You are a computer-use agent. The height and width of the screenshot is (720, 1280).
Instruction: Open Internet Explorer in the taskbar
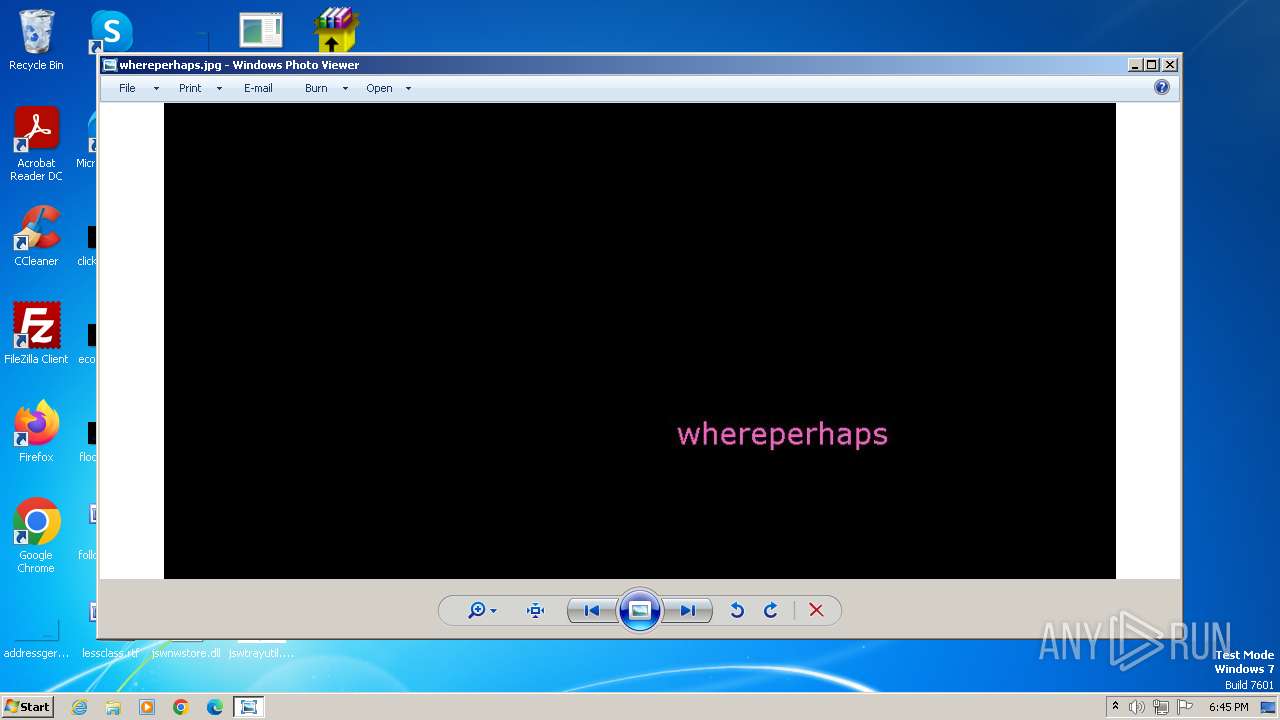79,707
